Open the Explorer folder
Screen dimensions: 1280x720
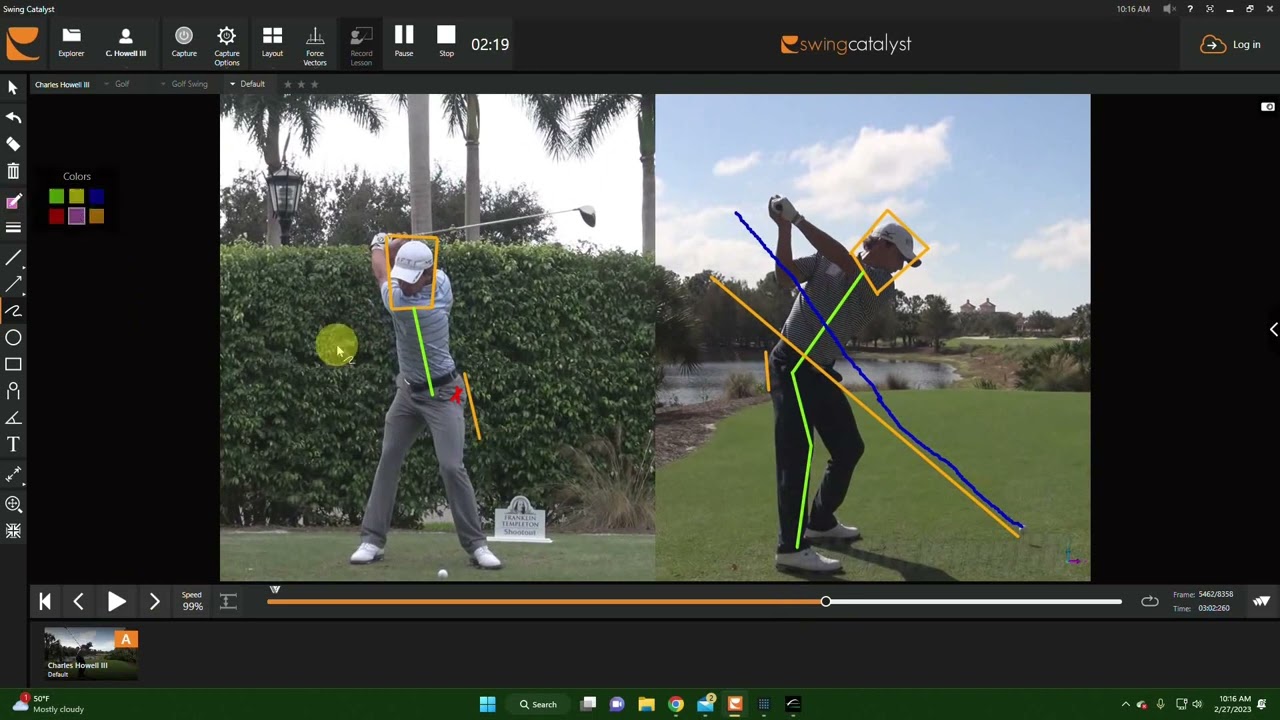(71, 43)
